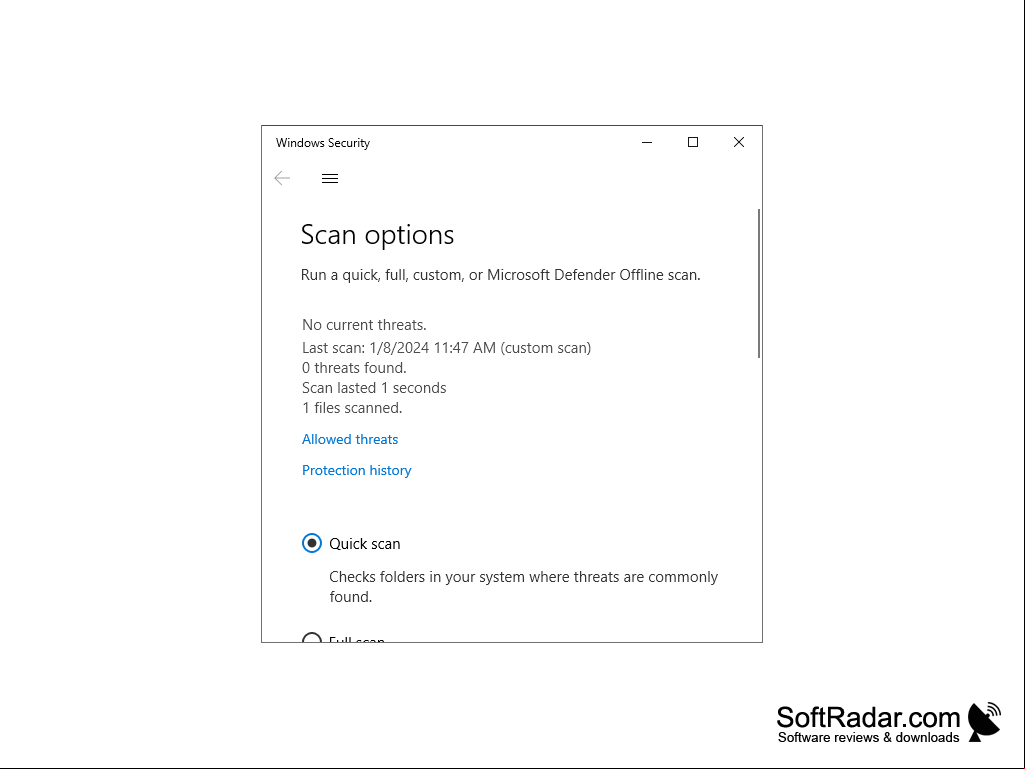
Task: Click the Quick scan description text
Action: (x=524, y=587)
